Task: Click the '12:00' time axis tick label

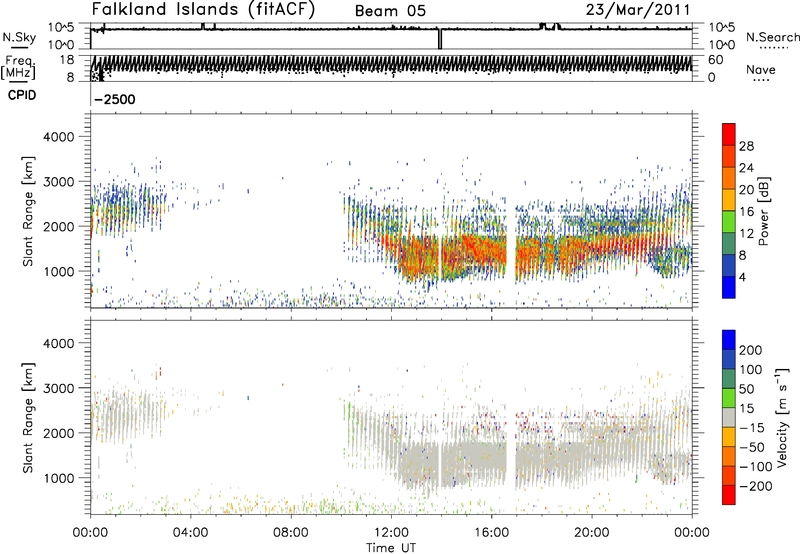Action: point(391,533)
